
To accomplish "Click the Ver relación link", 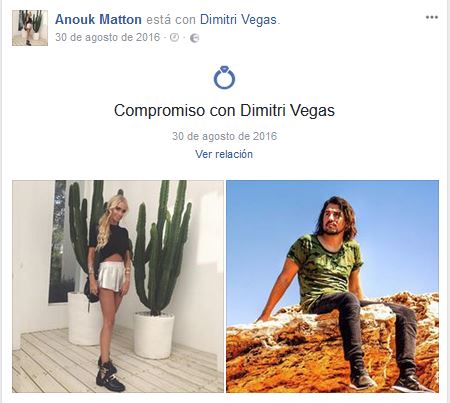I will (224, 154).
